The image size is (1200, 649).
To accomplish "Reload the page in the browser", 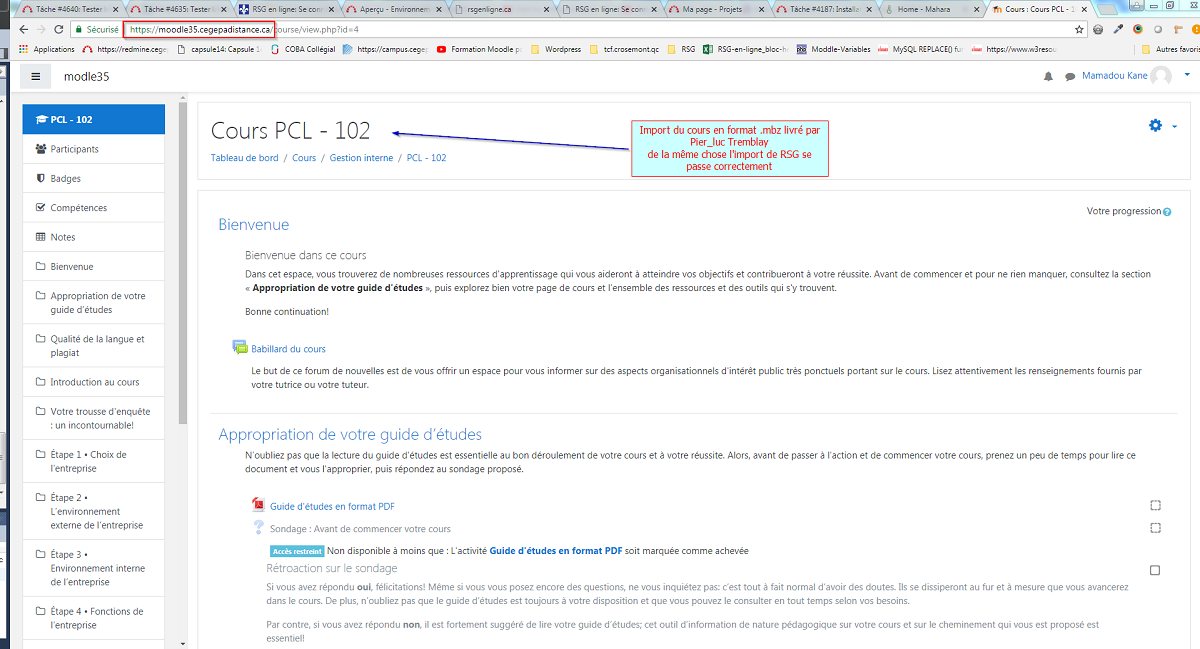I will tap(63, 30).
